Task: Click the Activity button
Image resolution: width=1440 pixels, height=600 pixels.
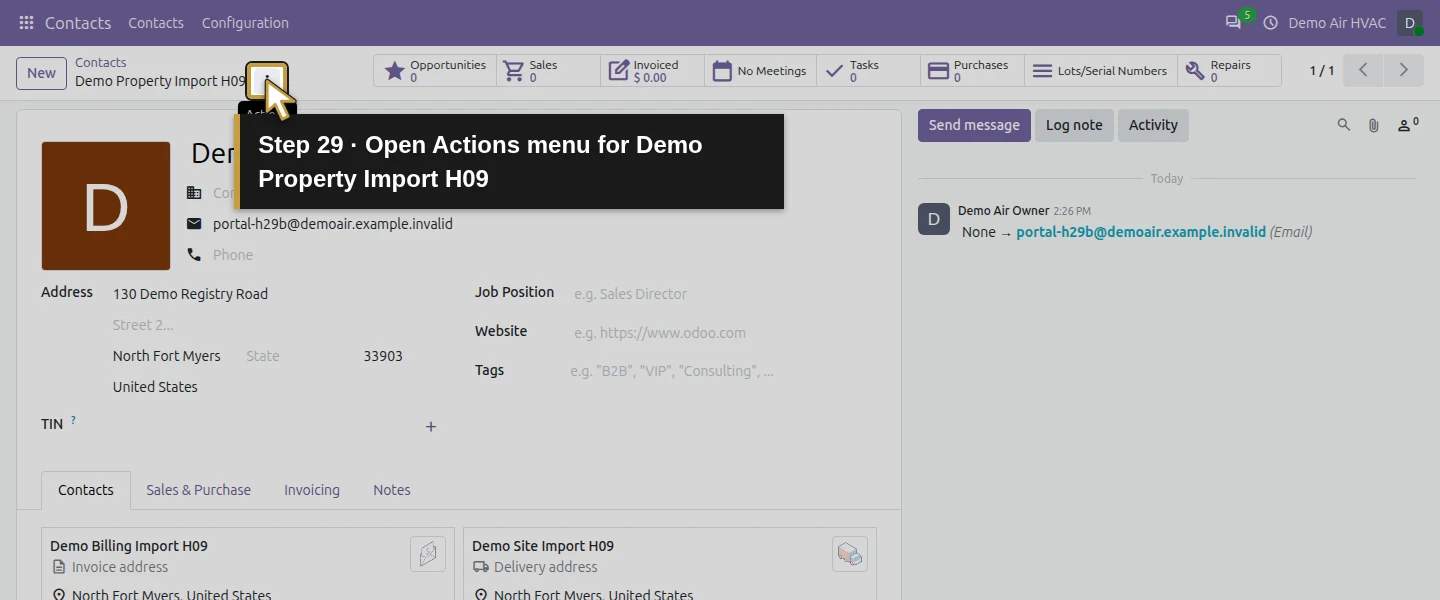Action: click(x=1153, y=125)
